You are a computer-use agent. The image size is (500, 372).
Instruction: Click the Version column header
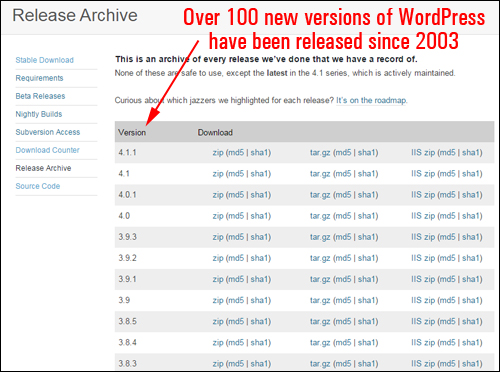(132, 132)
